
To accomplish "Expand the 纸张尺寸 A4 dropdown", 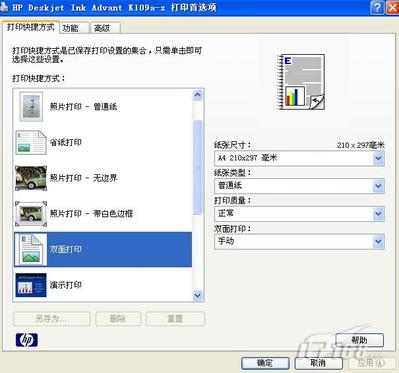I will tap(299, 158).
